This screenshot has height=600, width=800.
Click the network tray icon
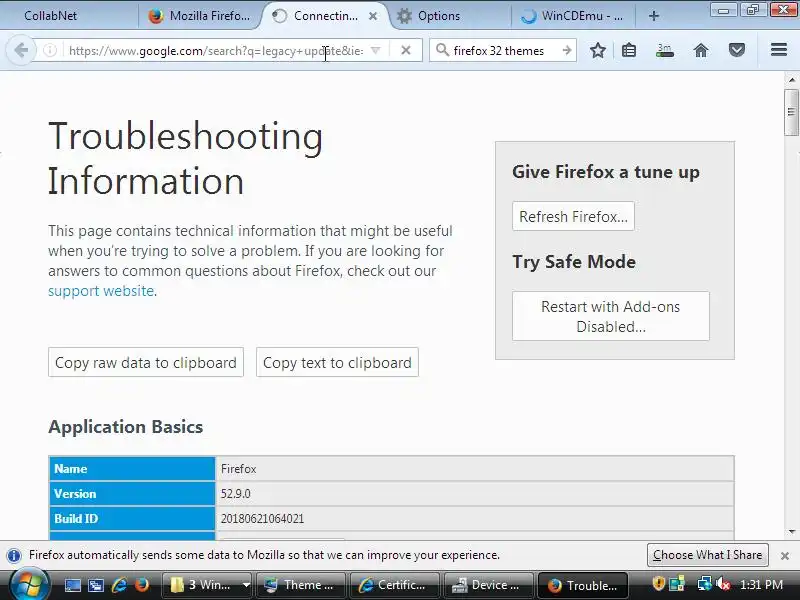coord(705,584)
